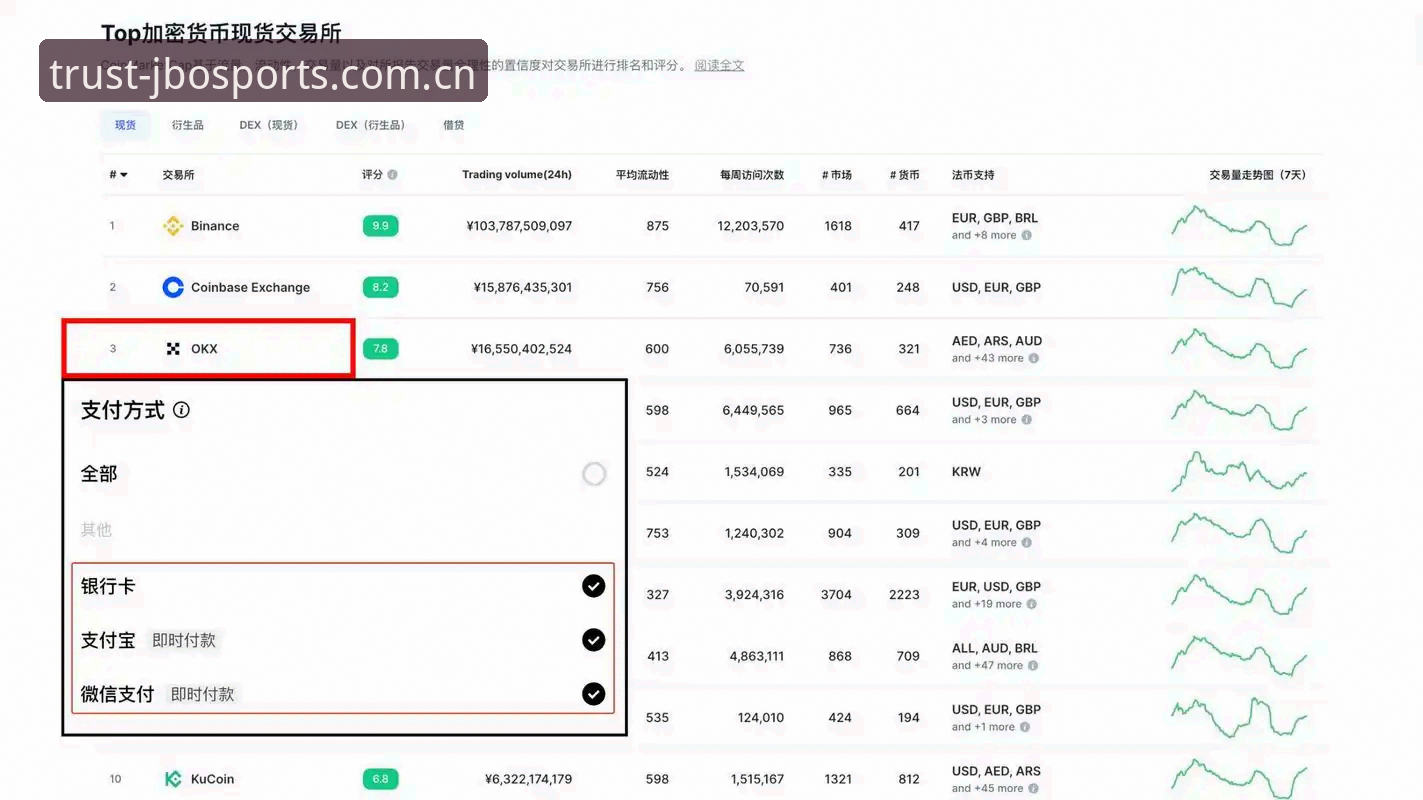1423x800 pixels.
Task: Click the 8.2 score badge for Coinbase
Action: pyautogui.click(x=380, y=287)
